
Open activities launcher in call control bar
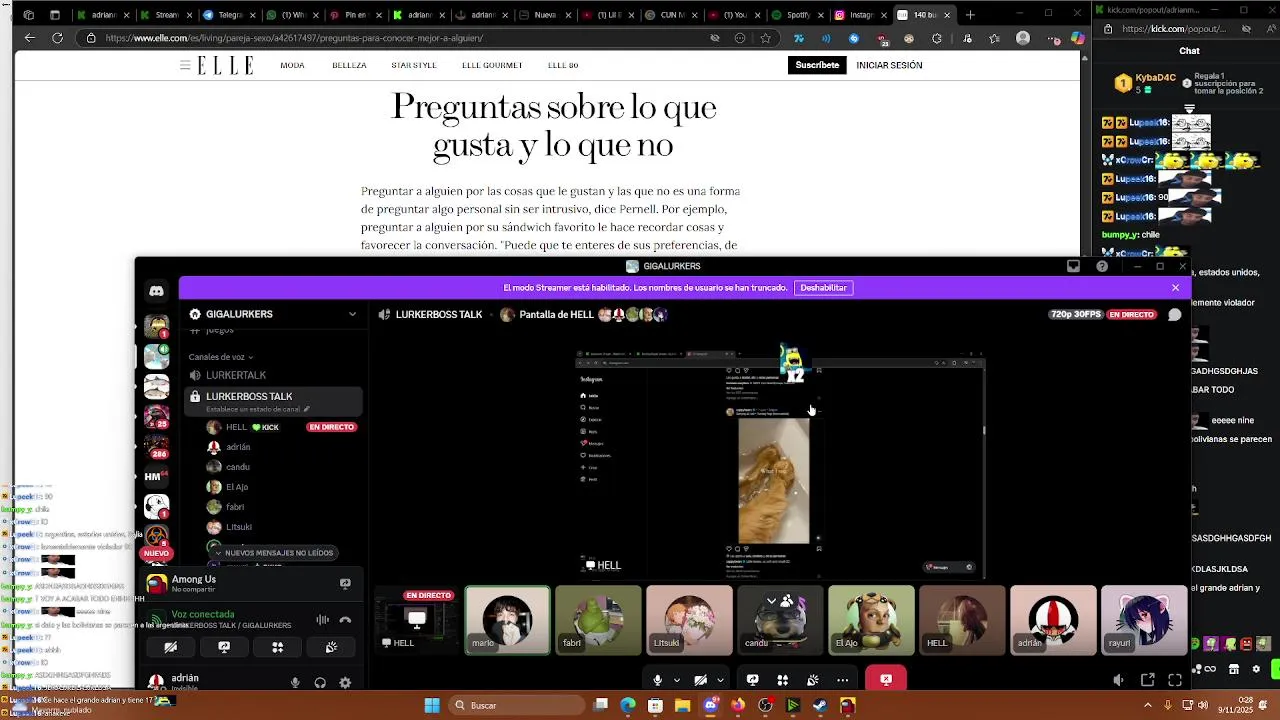coord(782,680)
